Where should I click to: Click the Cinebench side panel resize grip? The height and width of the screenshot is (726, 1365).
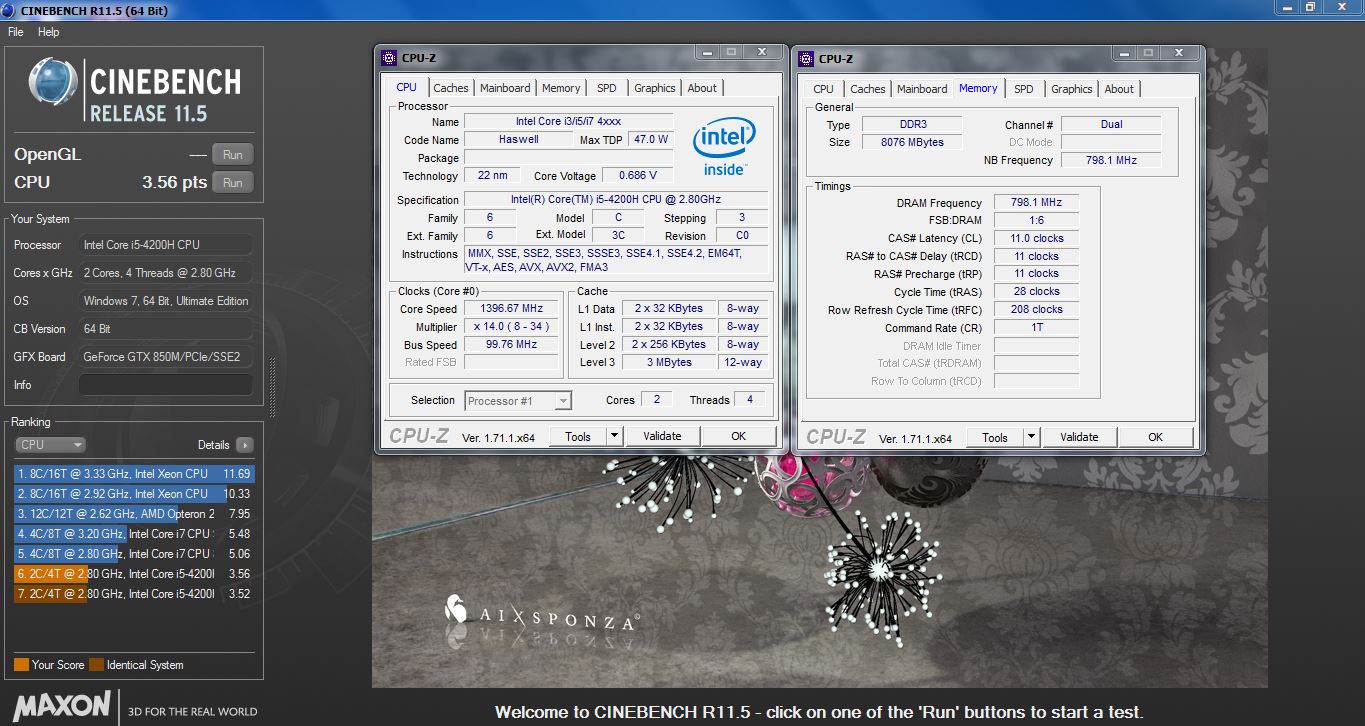[270, 387]
